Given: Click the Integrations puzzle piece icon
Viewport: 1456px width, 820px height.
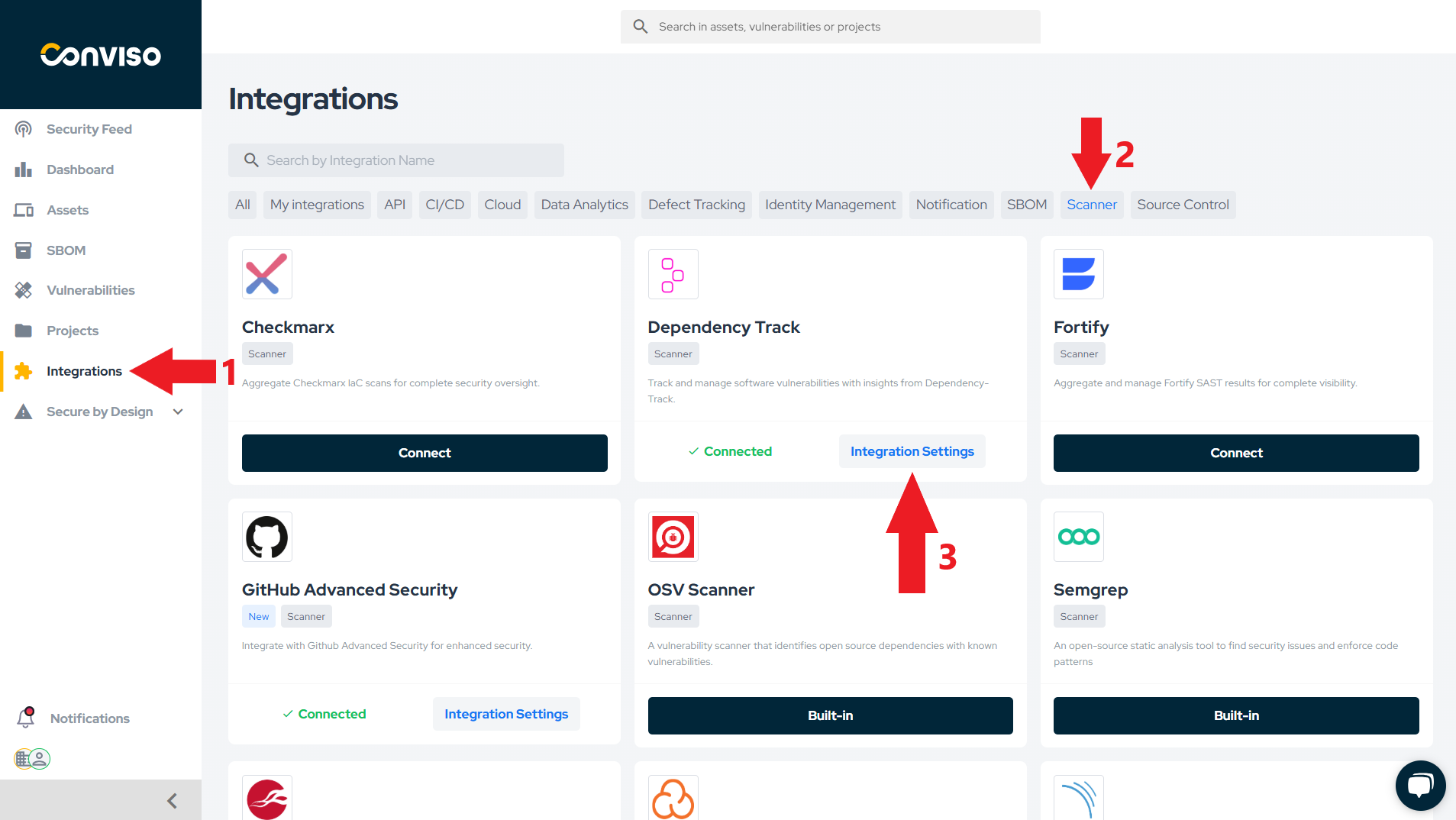Looking at the screenshot, I should (24, 371).
